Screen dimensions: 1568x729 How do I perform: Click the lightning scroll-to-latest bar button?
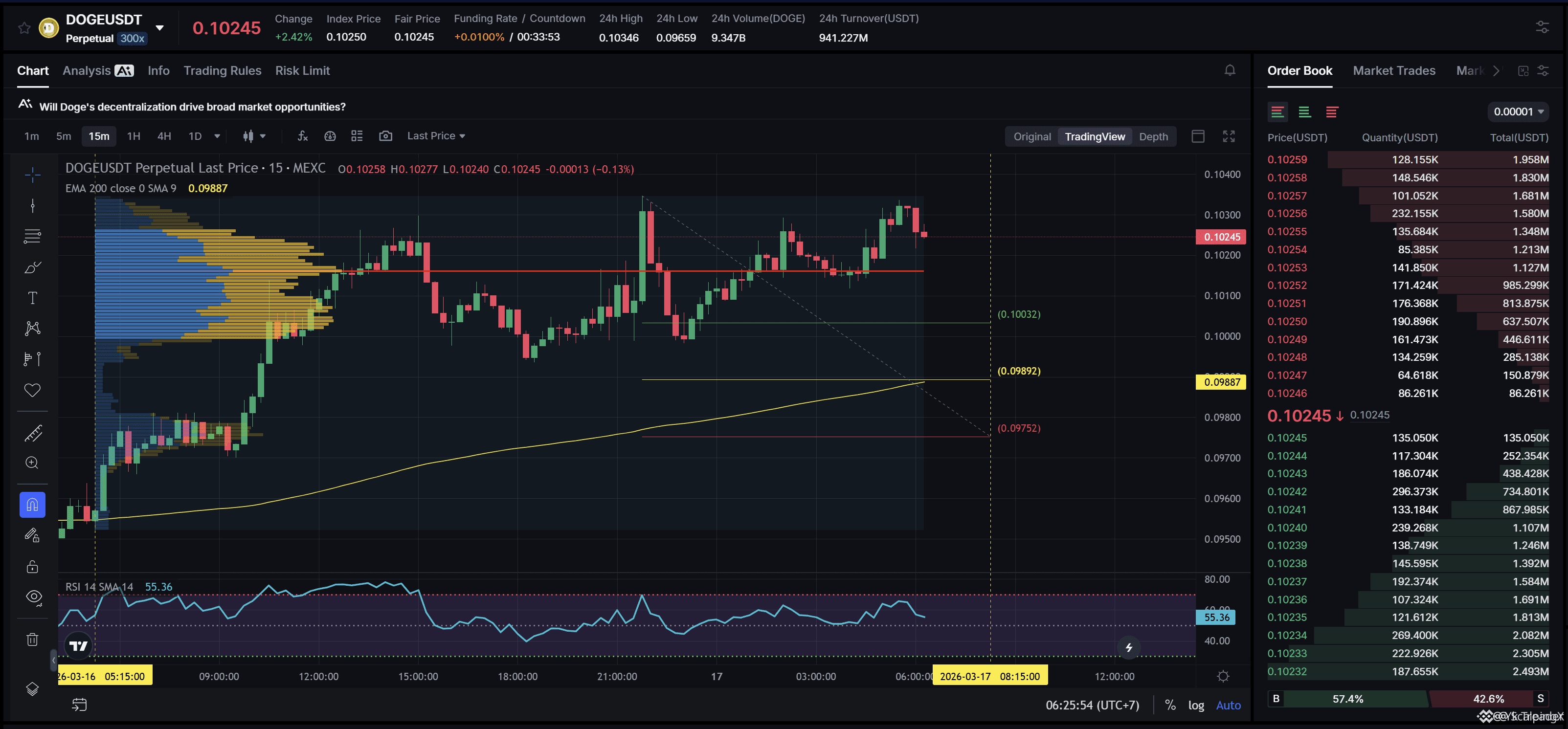pos(1128,647)
